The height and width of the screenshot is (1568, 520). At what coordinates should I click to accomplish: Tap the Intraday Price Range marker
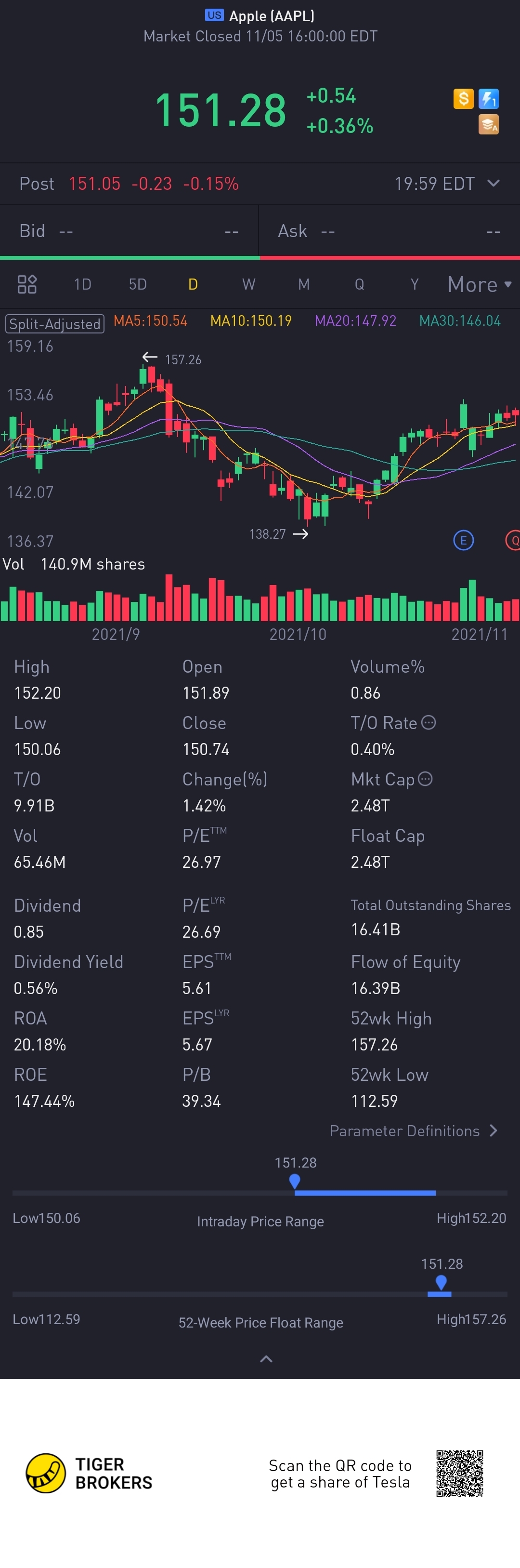[x=295, y=1181]
